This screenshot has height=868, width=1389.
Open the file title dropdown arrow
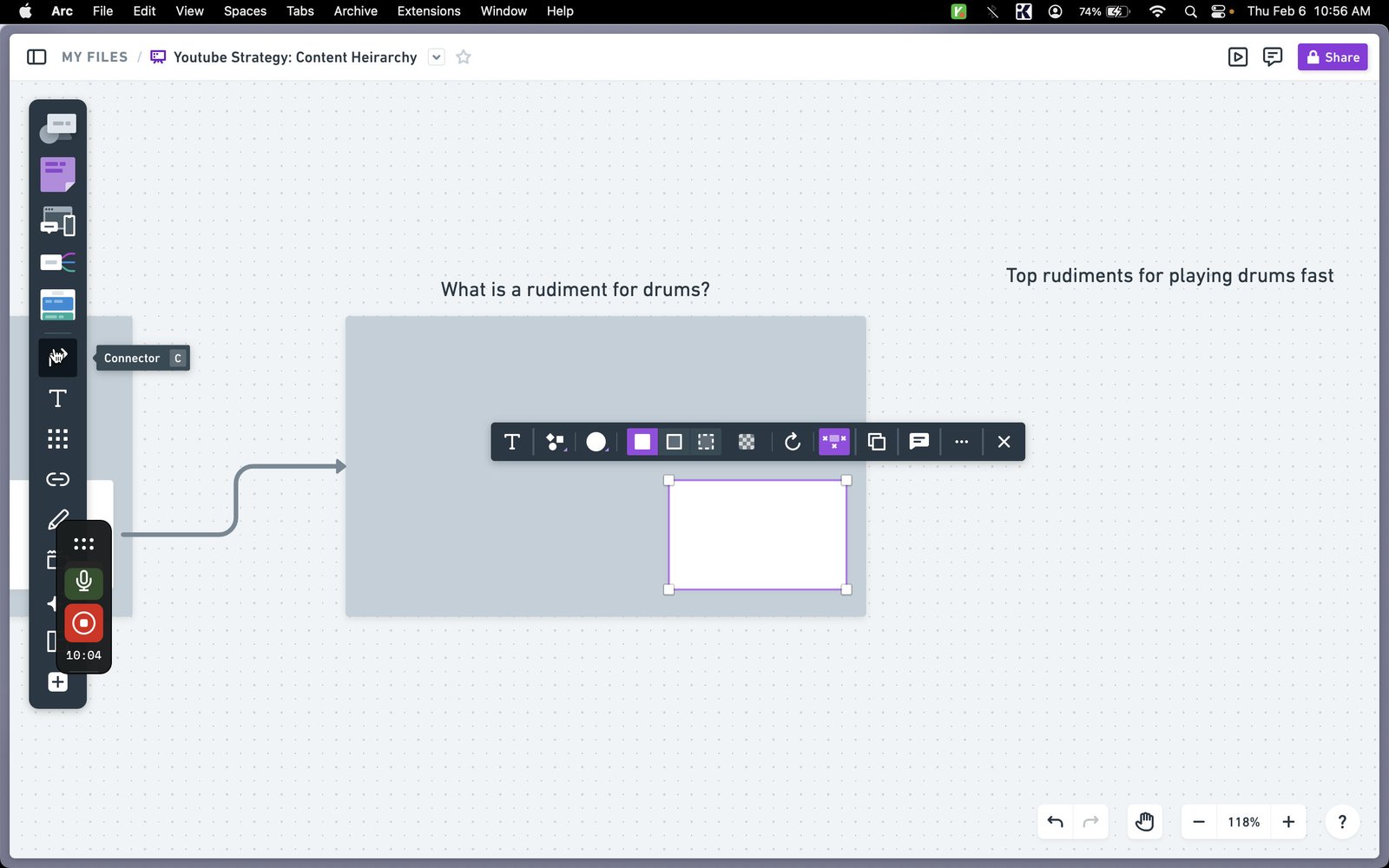point(437,57)
